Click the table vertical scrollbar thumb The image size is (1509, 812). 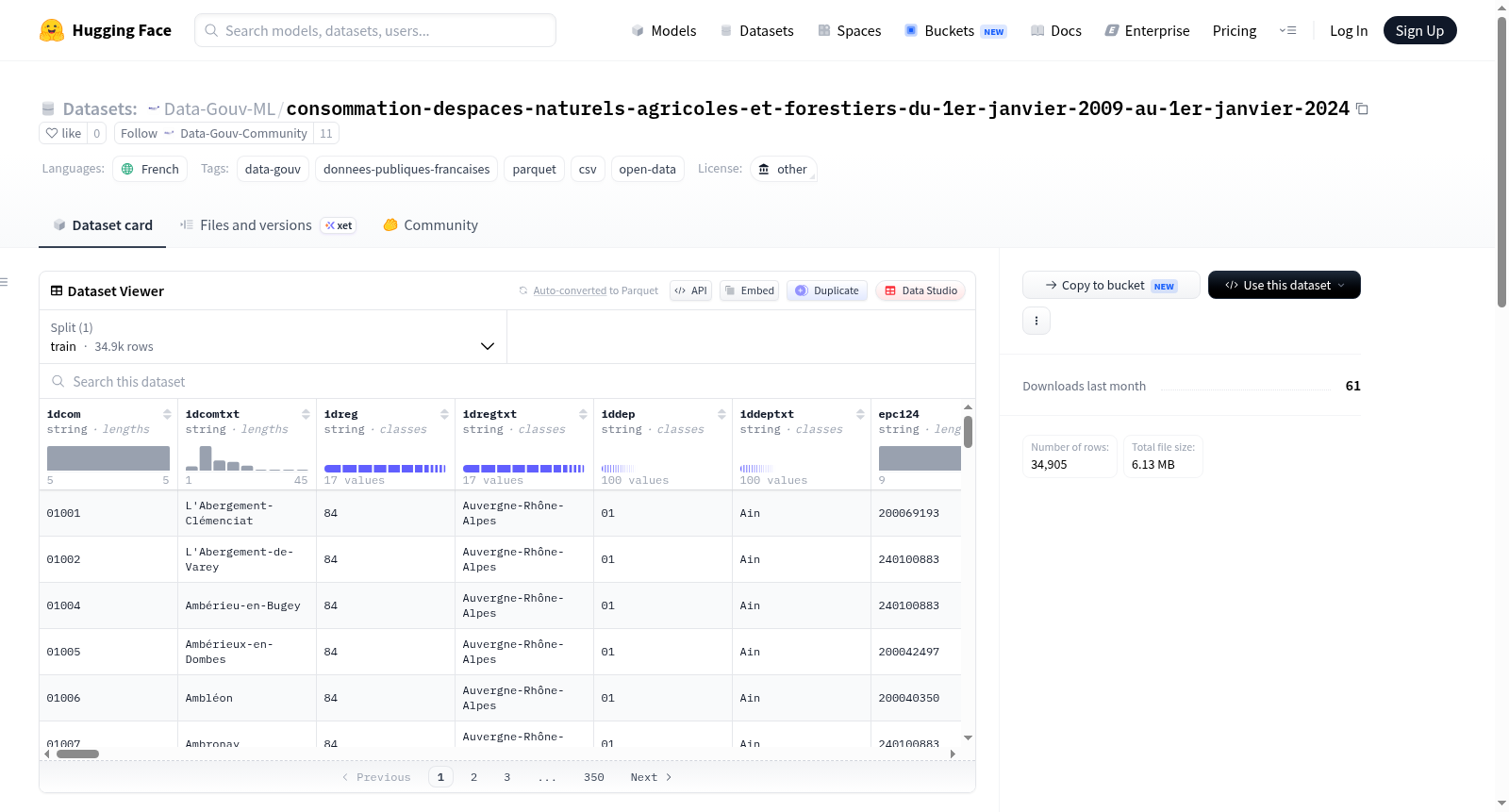pyautogui.click(x=968, y=432)
